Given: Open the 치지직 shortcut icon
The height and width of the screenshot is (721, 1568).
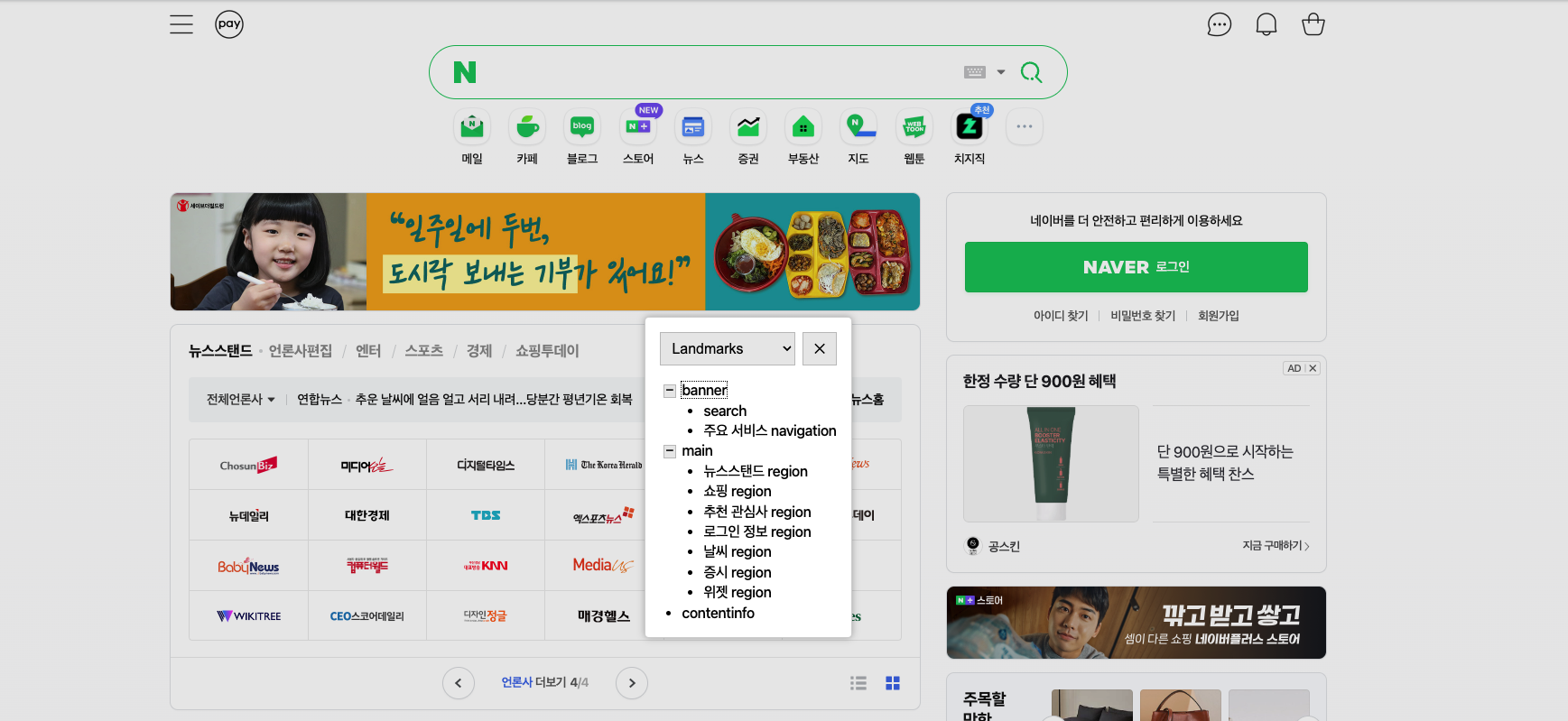Looking at the screenshot, I should pyautogui.click(x=970, y=127).
